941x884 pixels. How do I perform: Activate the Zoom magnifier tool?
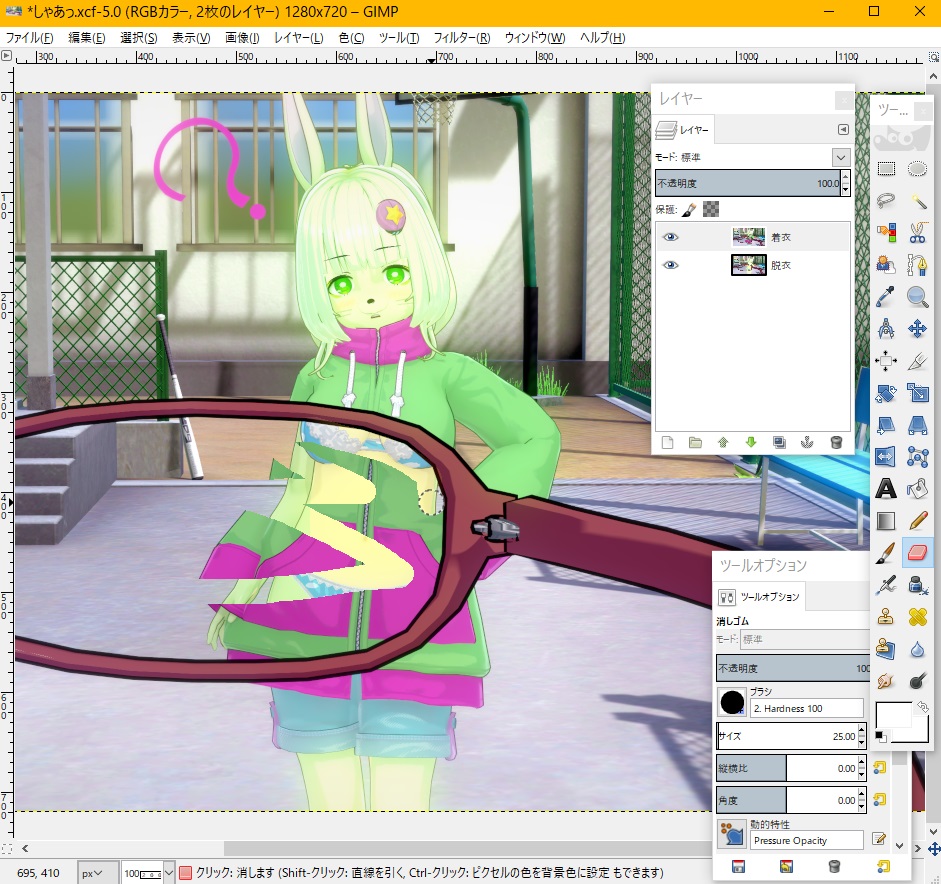click(917, 296)
